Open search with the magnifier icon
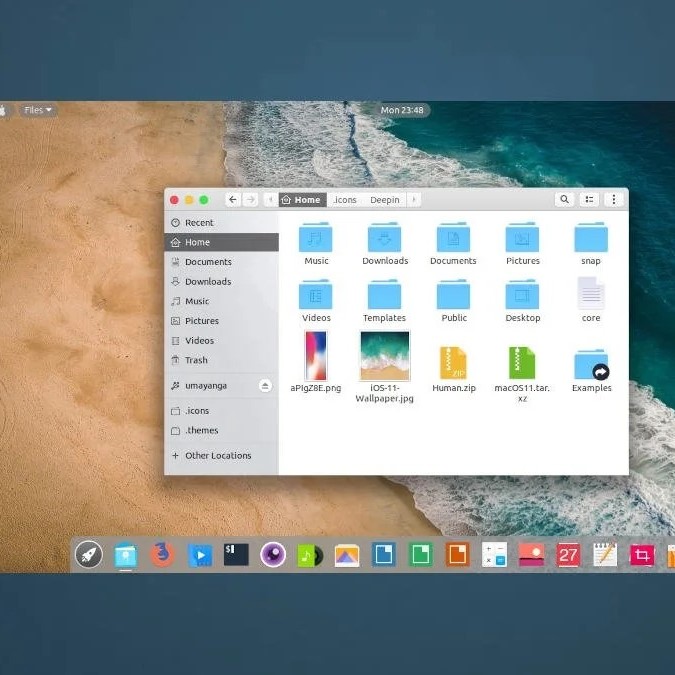Viewport: 675px width, 675px height. [x=564, y=199]
